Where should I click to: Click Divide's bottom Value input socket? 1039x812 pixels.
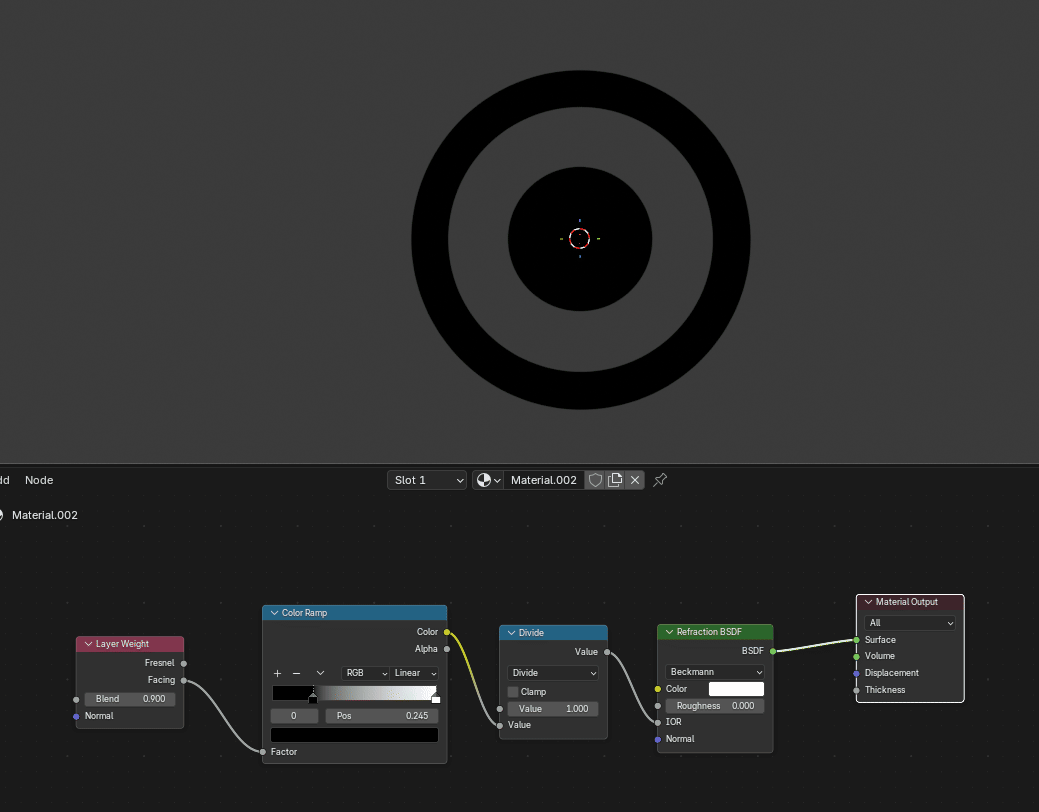pos(500,726)
